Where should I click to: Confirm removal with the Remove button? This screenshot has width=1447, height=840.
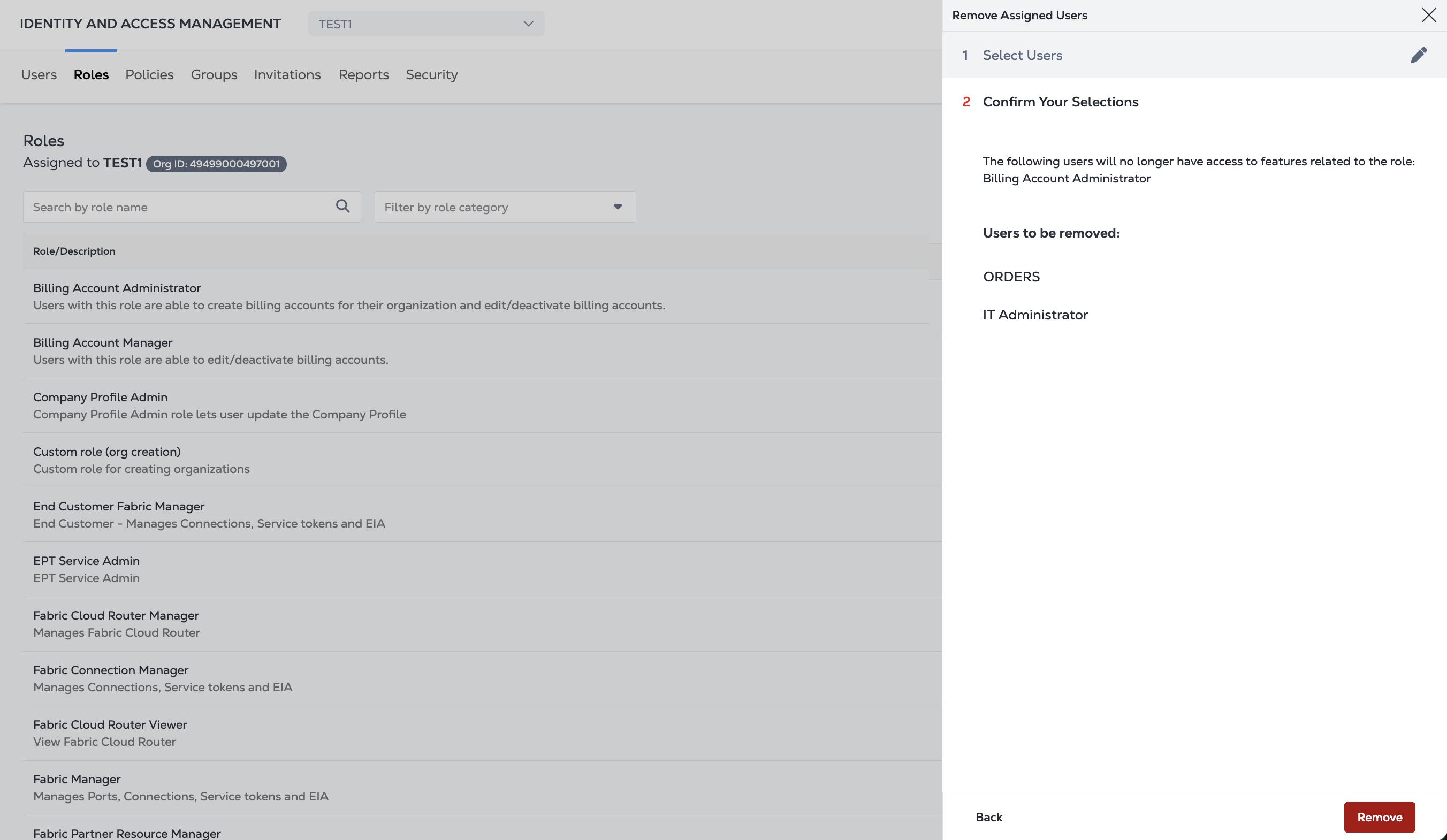pyautogui.click(x=1379, y=817)
